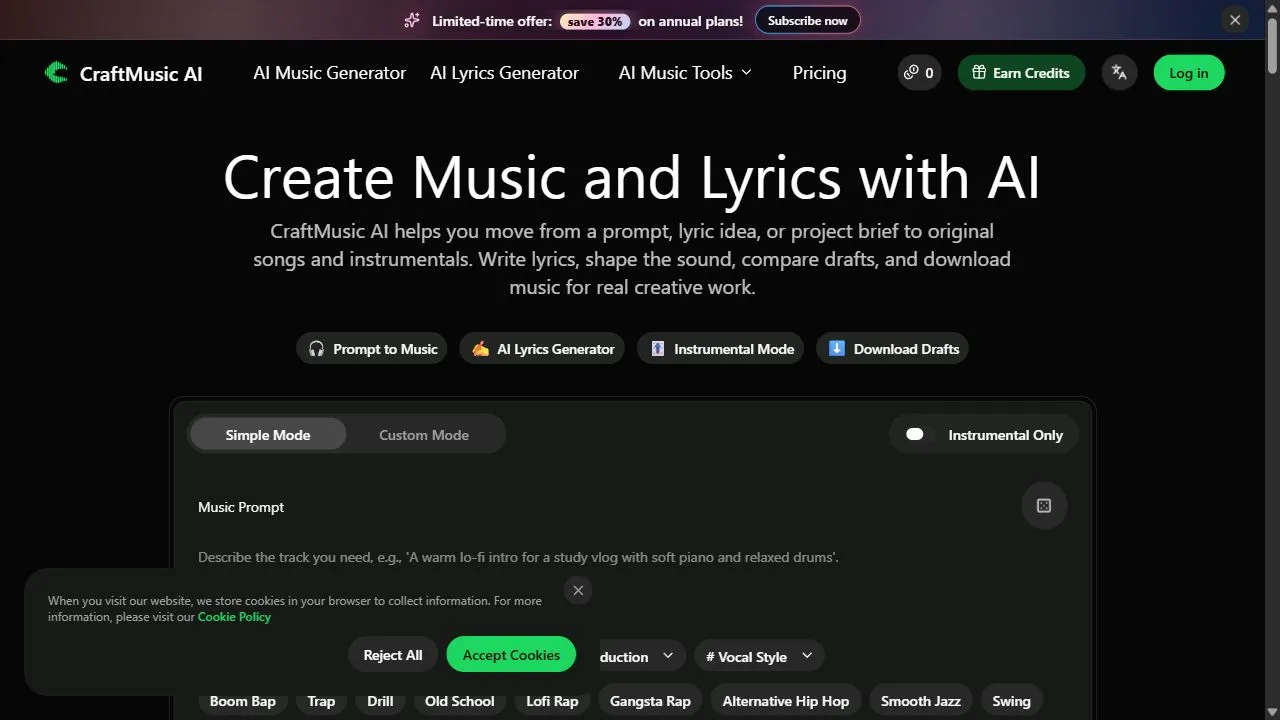The height and width of the screenshot is (720, 1280).
Task: Toggle the Instrumental Only switch
Action: pos(915,434)
